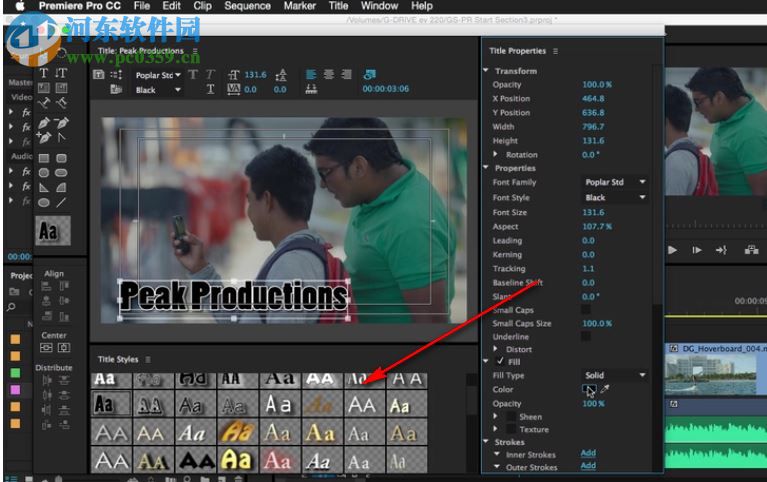Click the green label color in Project panel

point(15,373)
